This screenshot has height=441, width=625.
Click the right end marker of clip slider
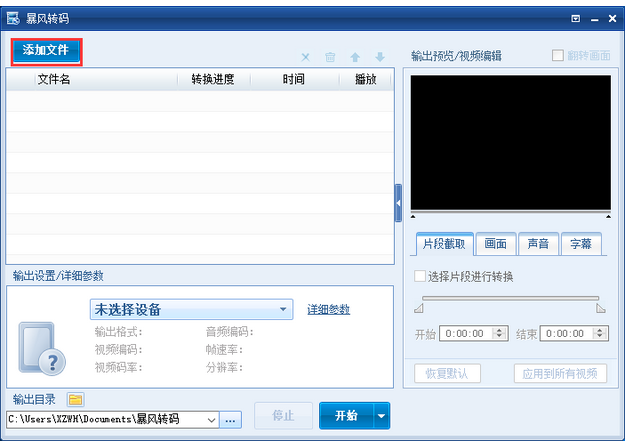pos(601,308)
